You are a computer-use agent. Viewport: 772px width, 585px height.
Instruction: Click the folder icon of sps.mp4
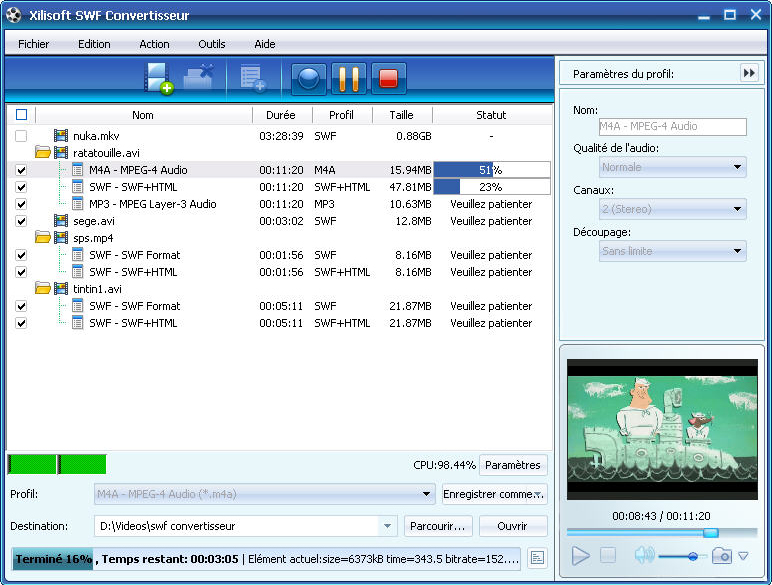[x=43, y=237]
